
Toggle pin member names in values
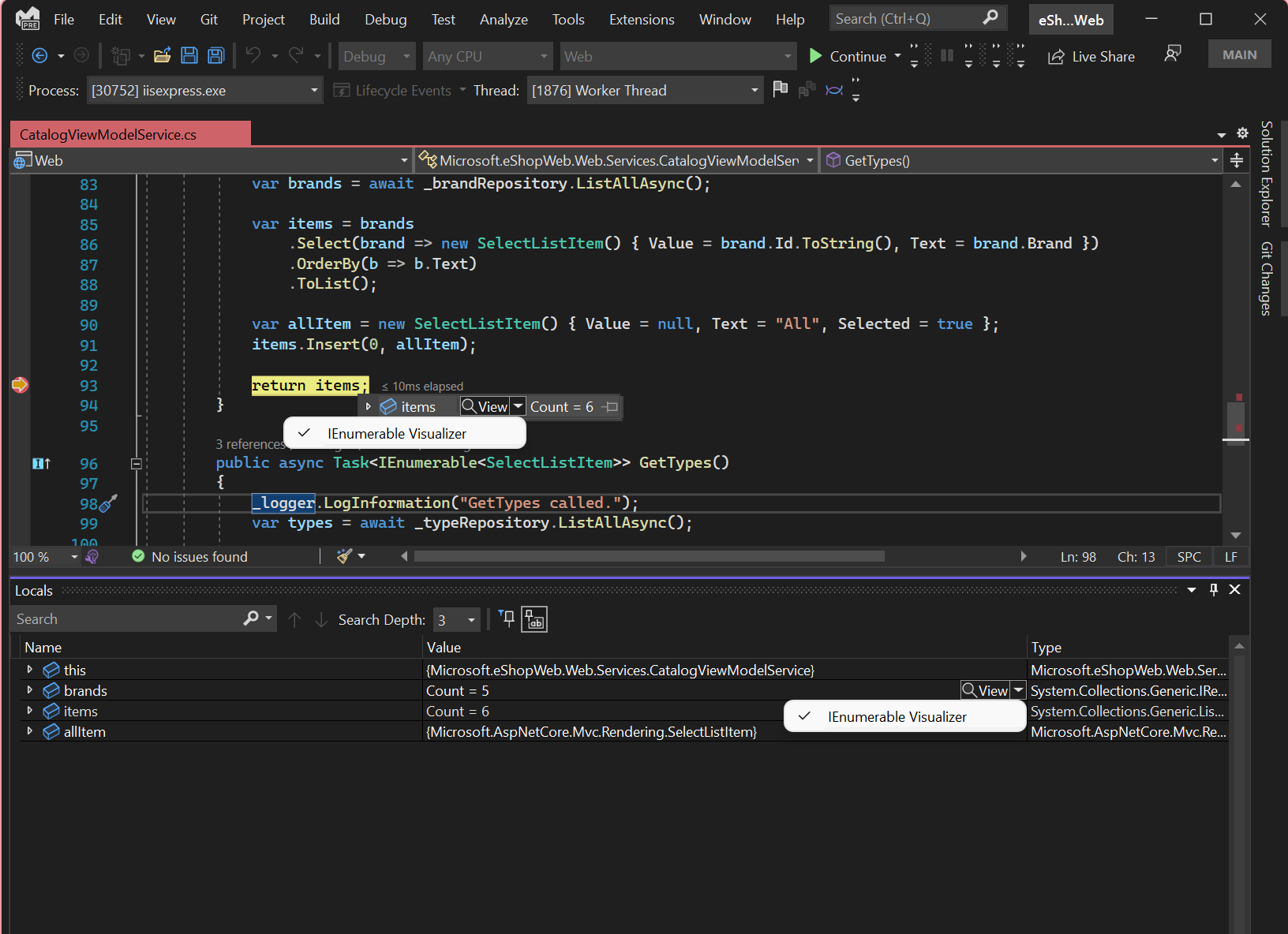point(534,618)
